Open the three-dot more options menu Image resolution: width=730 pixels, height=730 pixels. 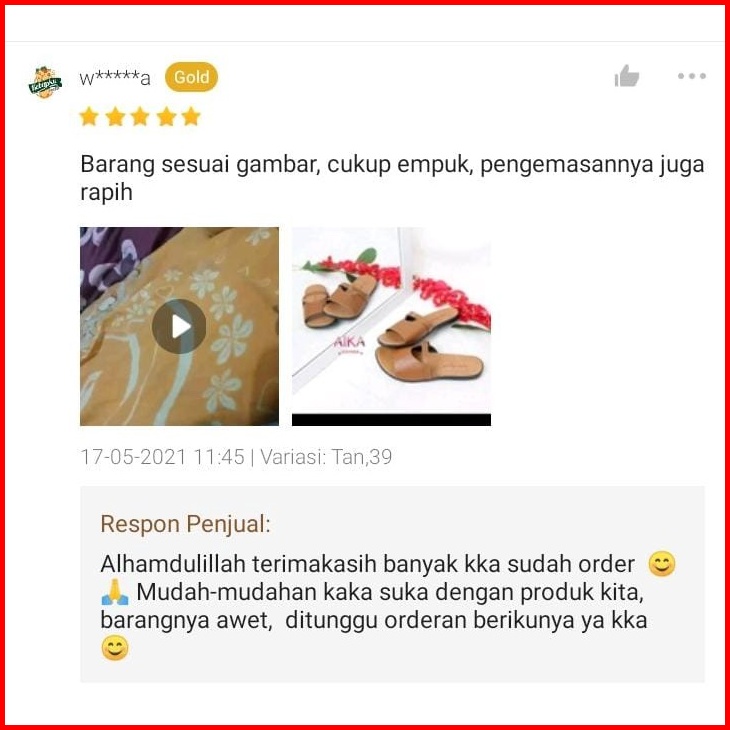point(691,76)
